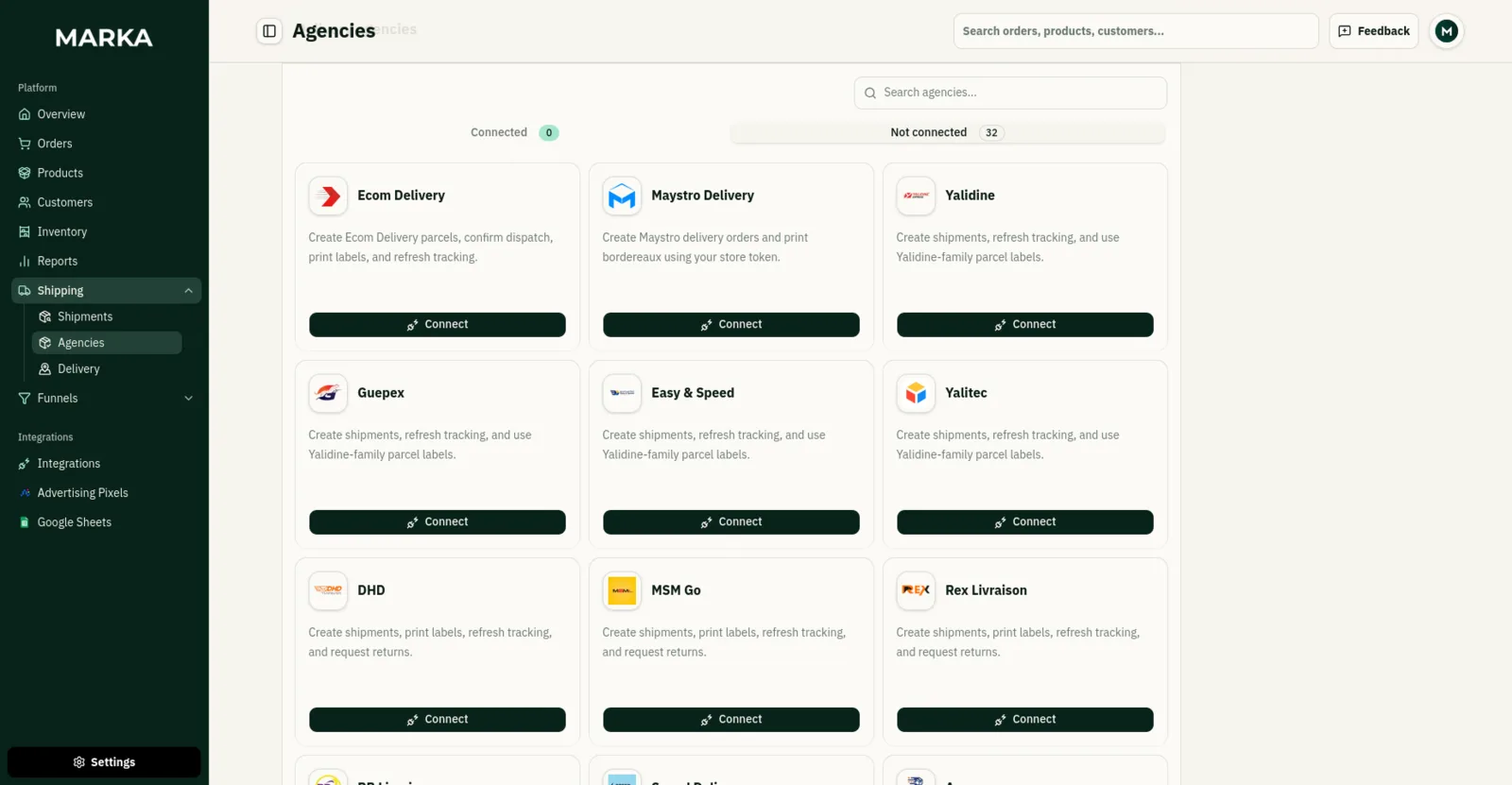The image size is (1512, 785).
Task: Click the Yalitec cube logo
Action: point(916,394)
